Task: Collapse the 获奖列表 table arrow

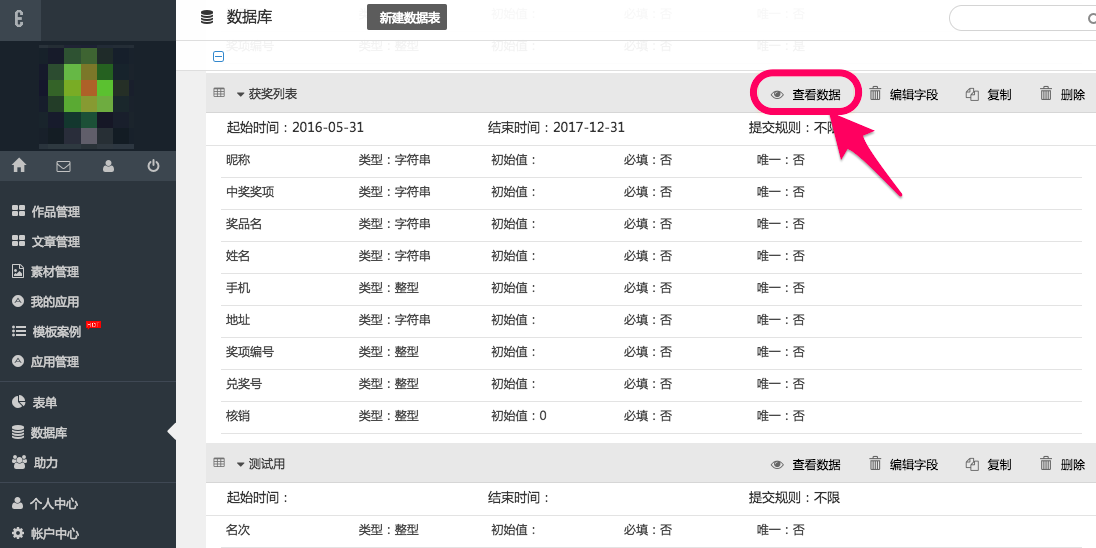Action: pos(241,95)
